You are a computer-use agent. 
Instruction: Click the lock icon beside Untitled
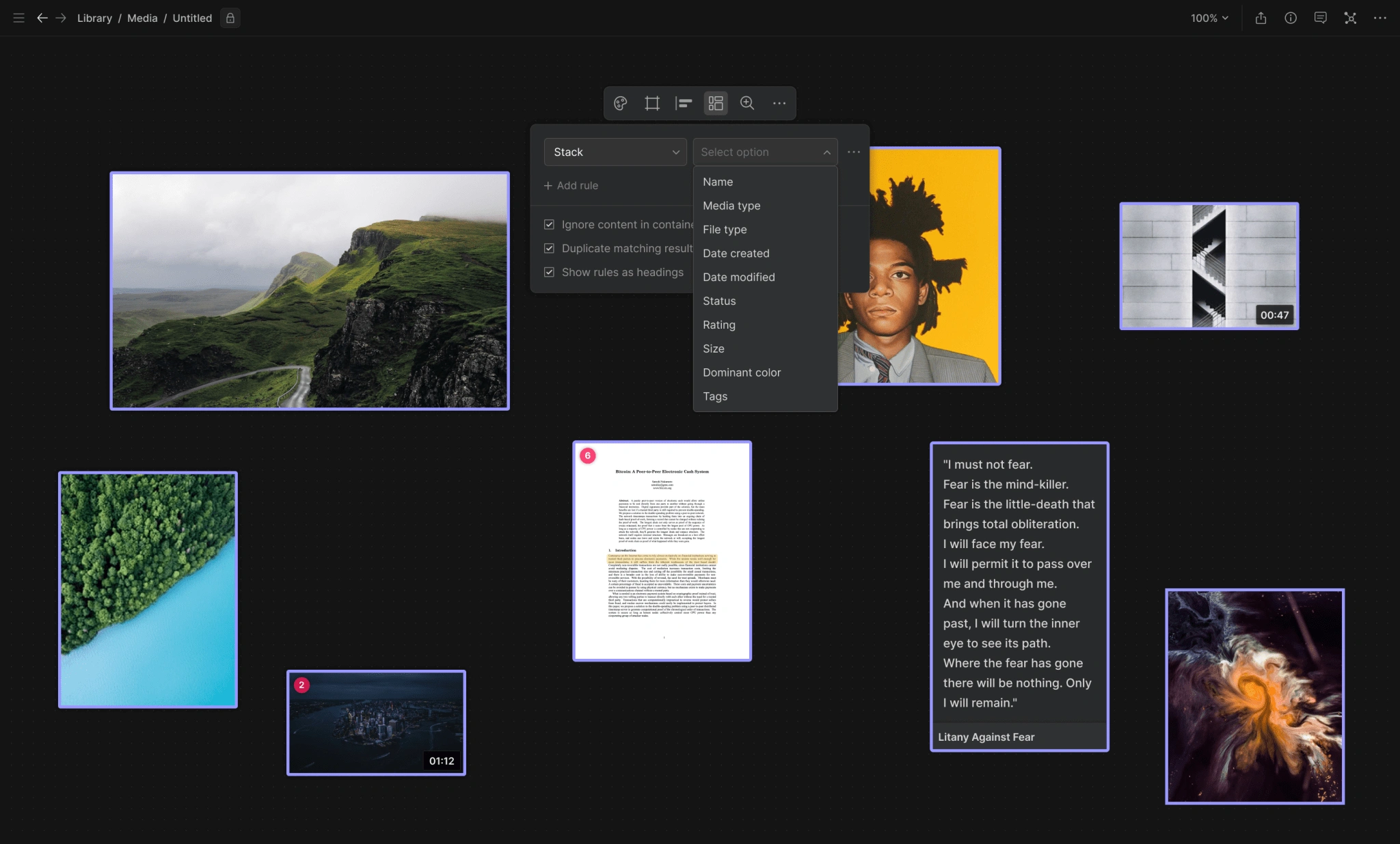click(x=230, y=18)
